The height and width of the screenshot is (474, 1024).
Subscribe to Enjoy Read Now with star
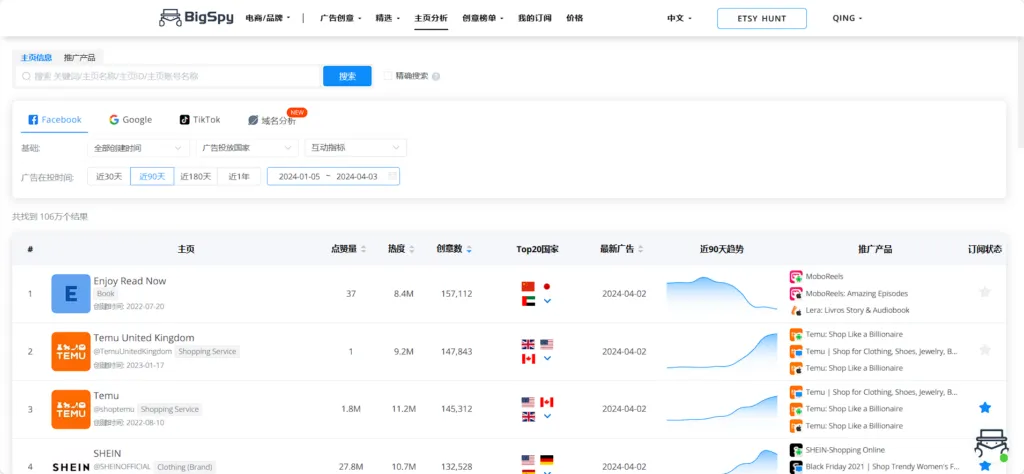985,292
